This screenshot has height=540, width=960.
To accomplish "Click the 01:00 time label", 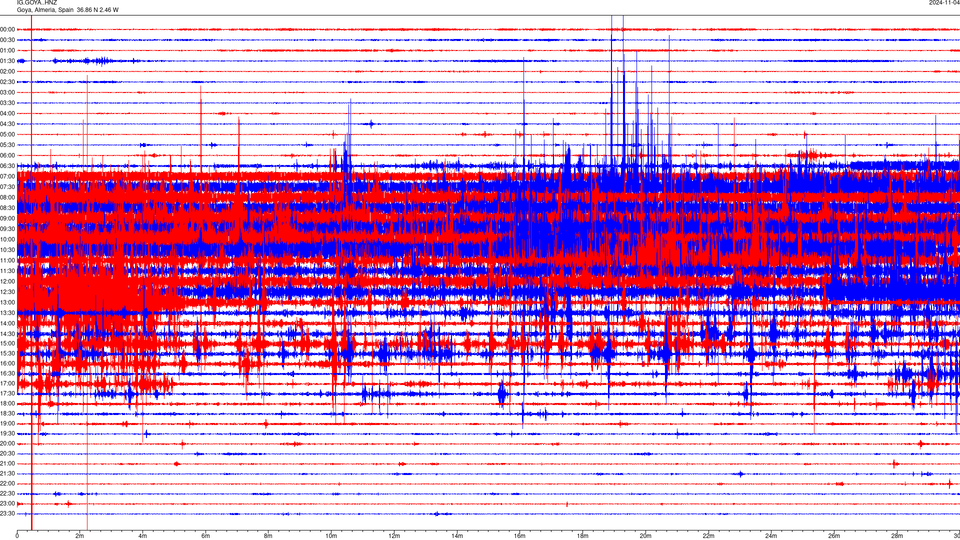I will (x=7, y=50).
